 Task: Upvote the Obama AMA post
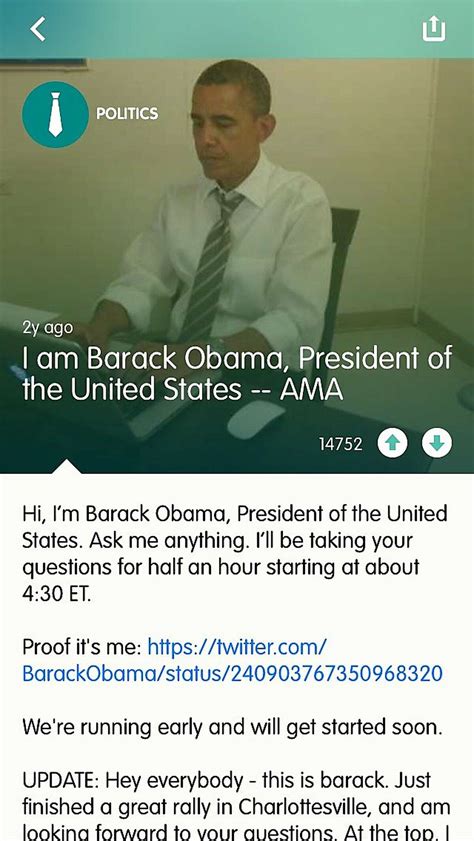pos(392,443)
